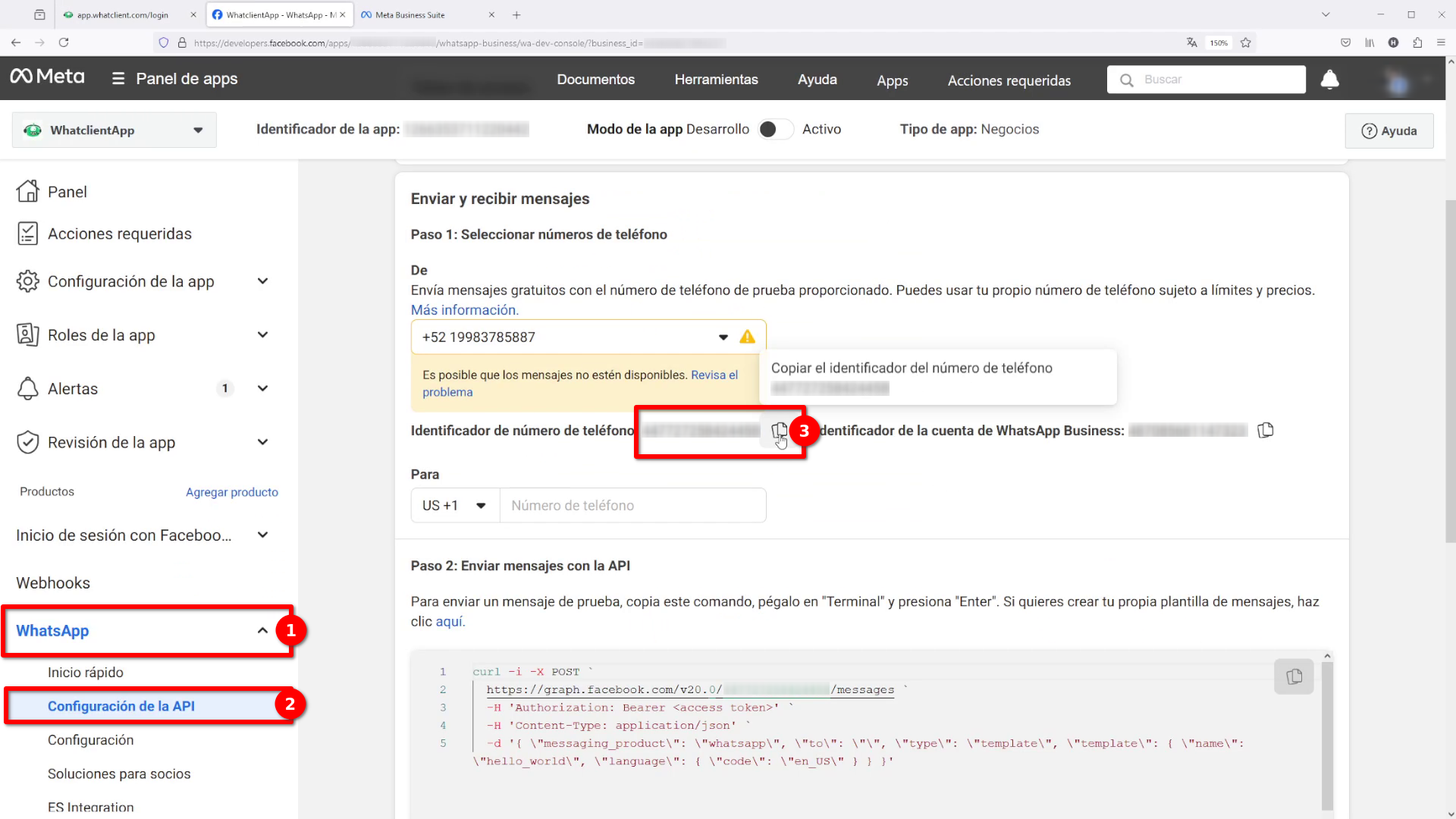Click the browser URL address bar

(667, 42)
